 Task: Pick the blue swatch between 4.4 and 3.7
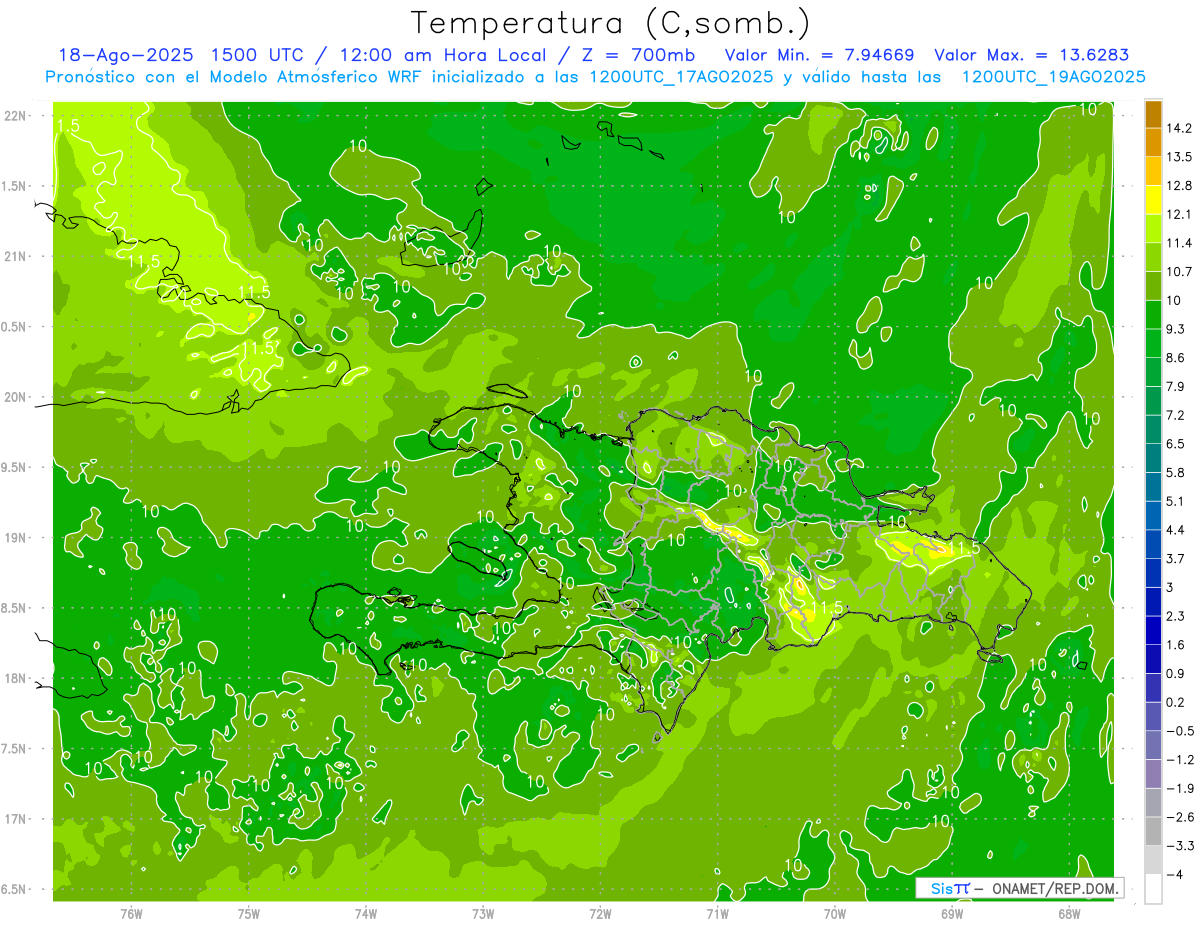click(x=1153, y=544)
